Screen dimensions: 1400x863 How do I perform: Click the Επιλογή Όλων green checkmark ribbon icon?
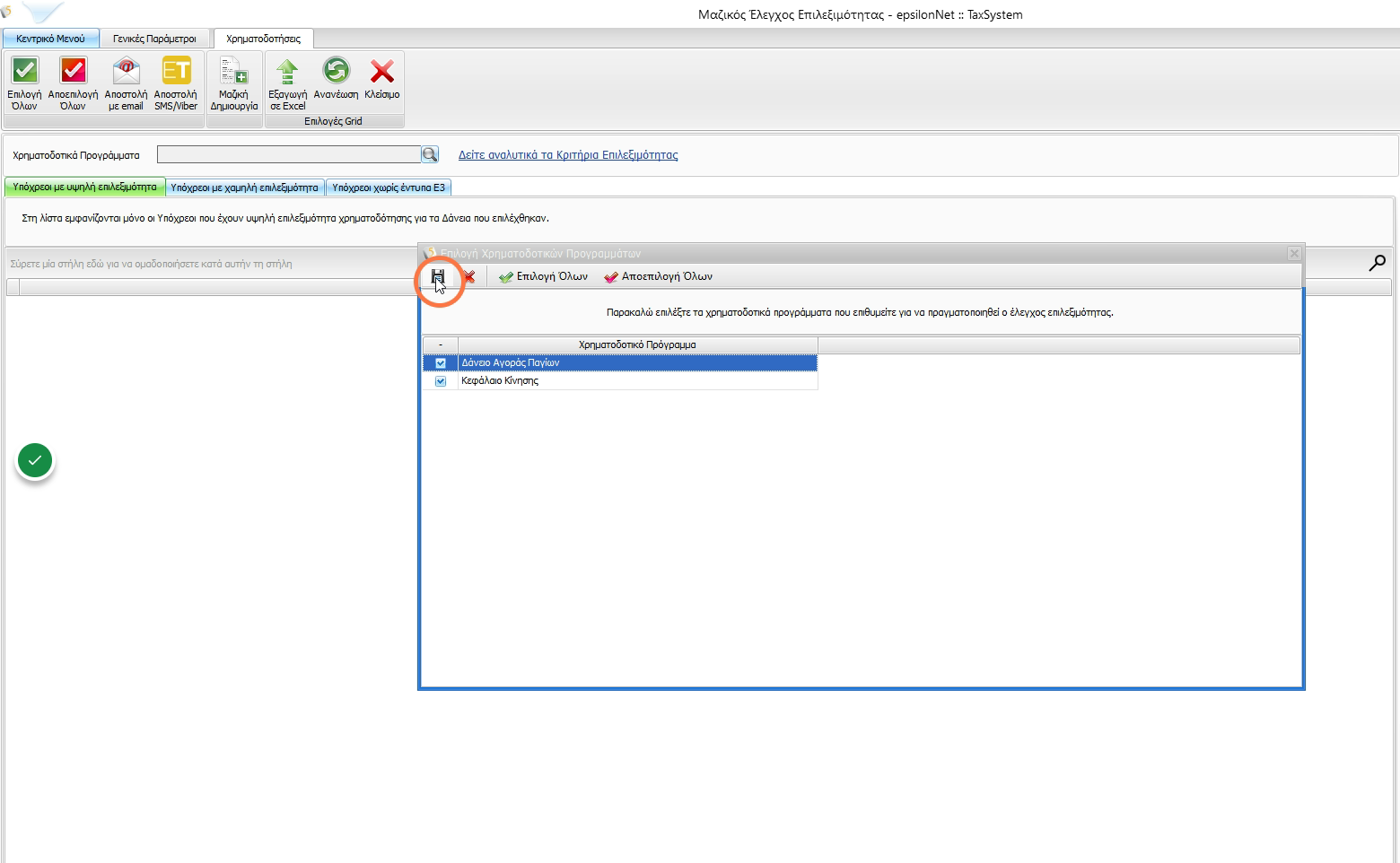[24, 71]
